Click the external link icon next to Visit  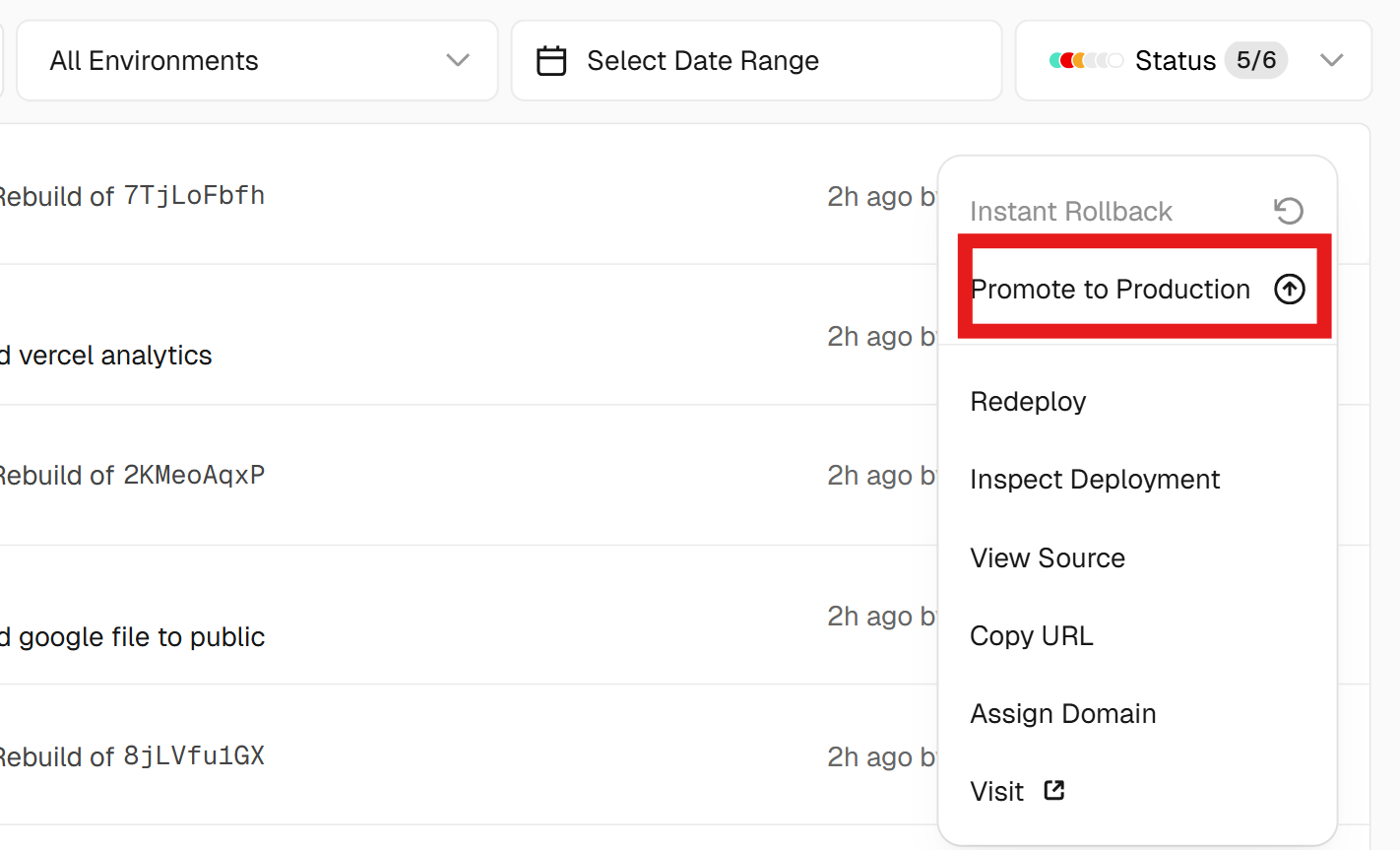tap(1053, 790)
